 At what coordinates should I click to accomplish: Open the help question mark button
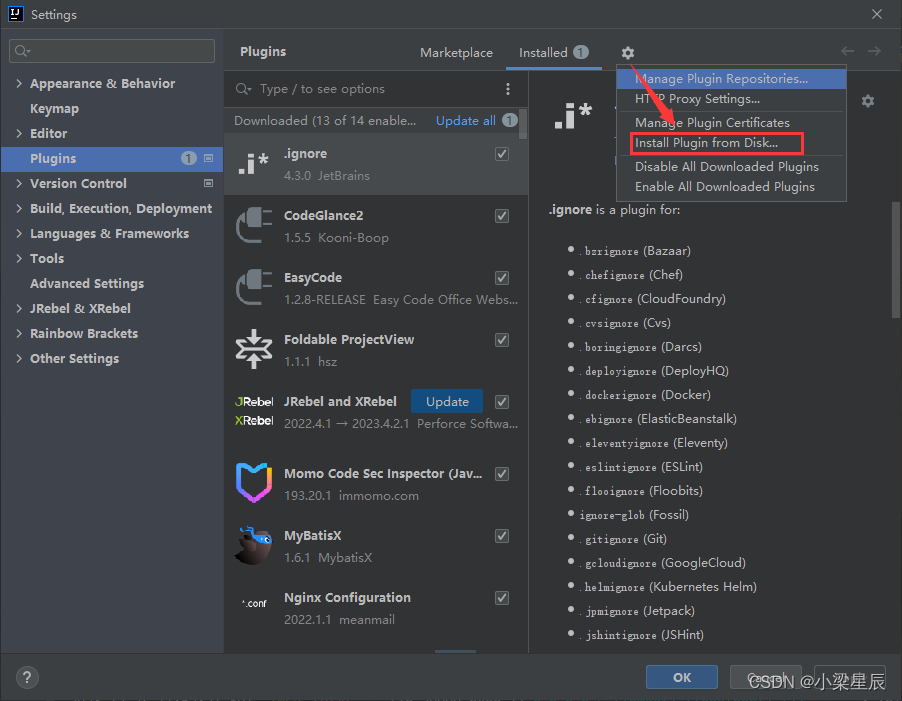(x=27, y=677)
